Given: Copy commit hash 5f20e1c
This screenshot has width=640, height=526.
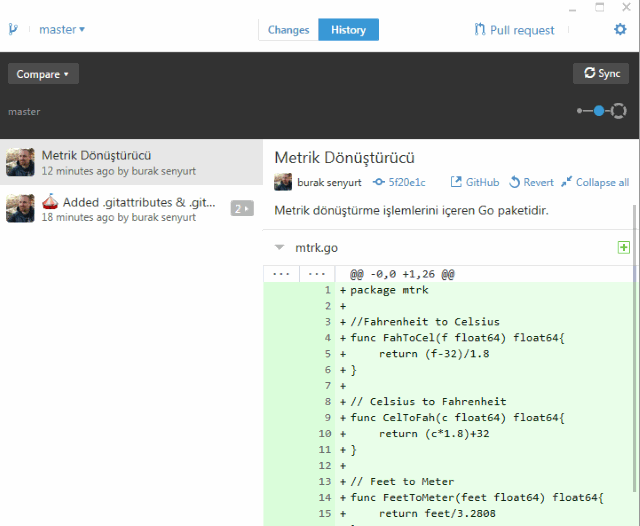Looking at the screenshot, I should click(399, 182).
